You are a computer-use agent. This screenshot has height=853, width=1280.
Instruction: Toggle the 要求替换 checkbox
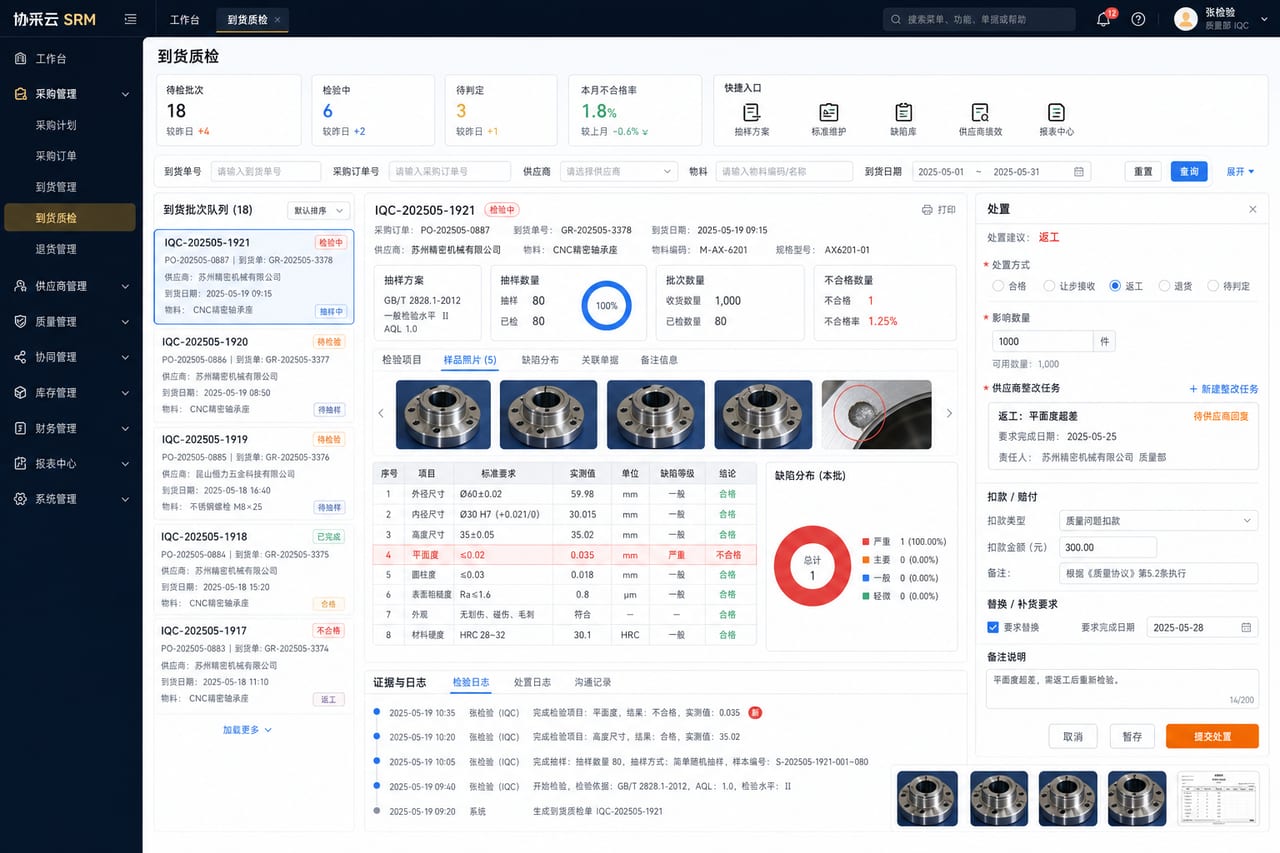pos(993,627)
